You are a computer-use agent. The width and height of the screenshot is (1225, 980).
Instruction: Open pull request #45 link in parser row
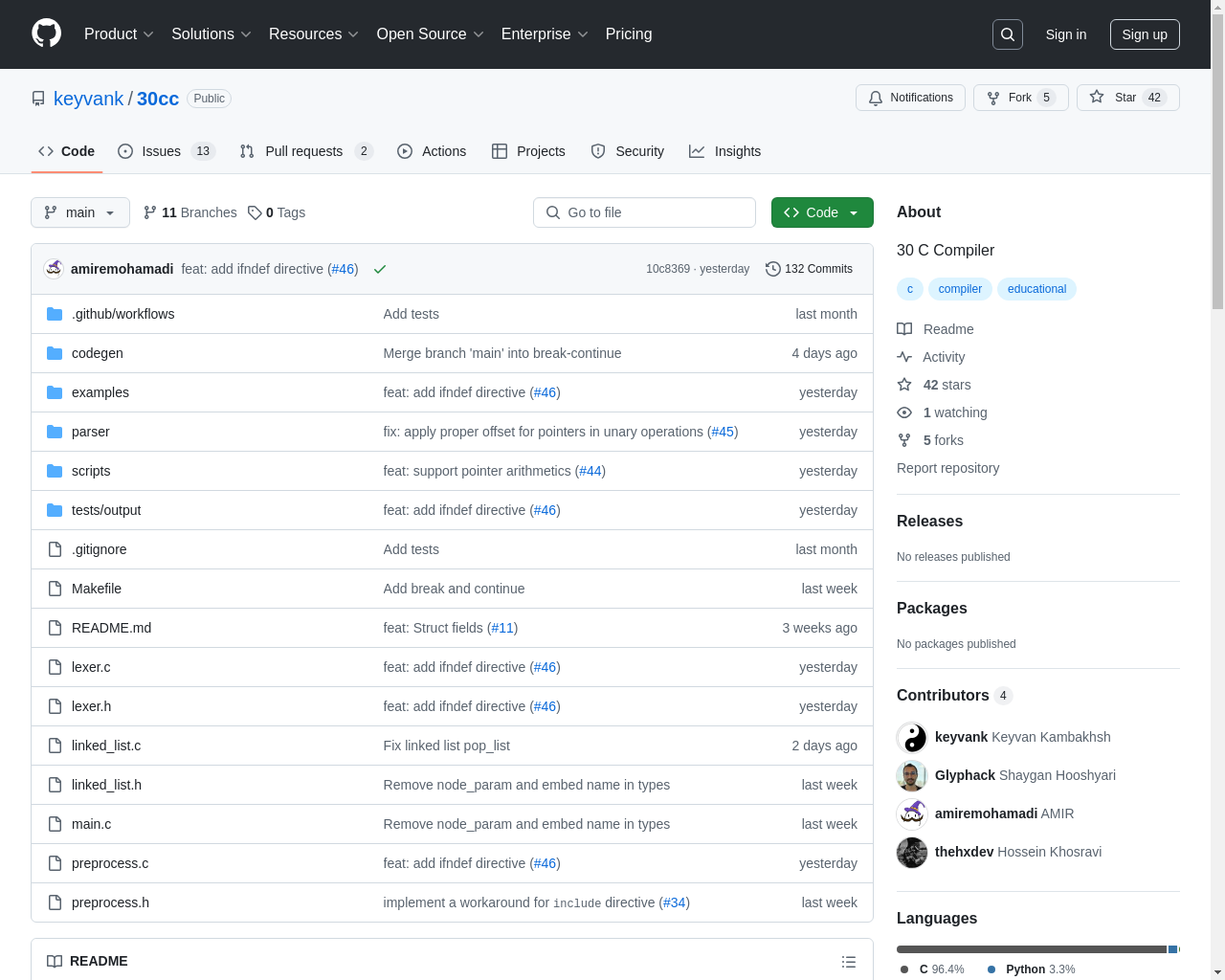[723, 432]
